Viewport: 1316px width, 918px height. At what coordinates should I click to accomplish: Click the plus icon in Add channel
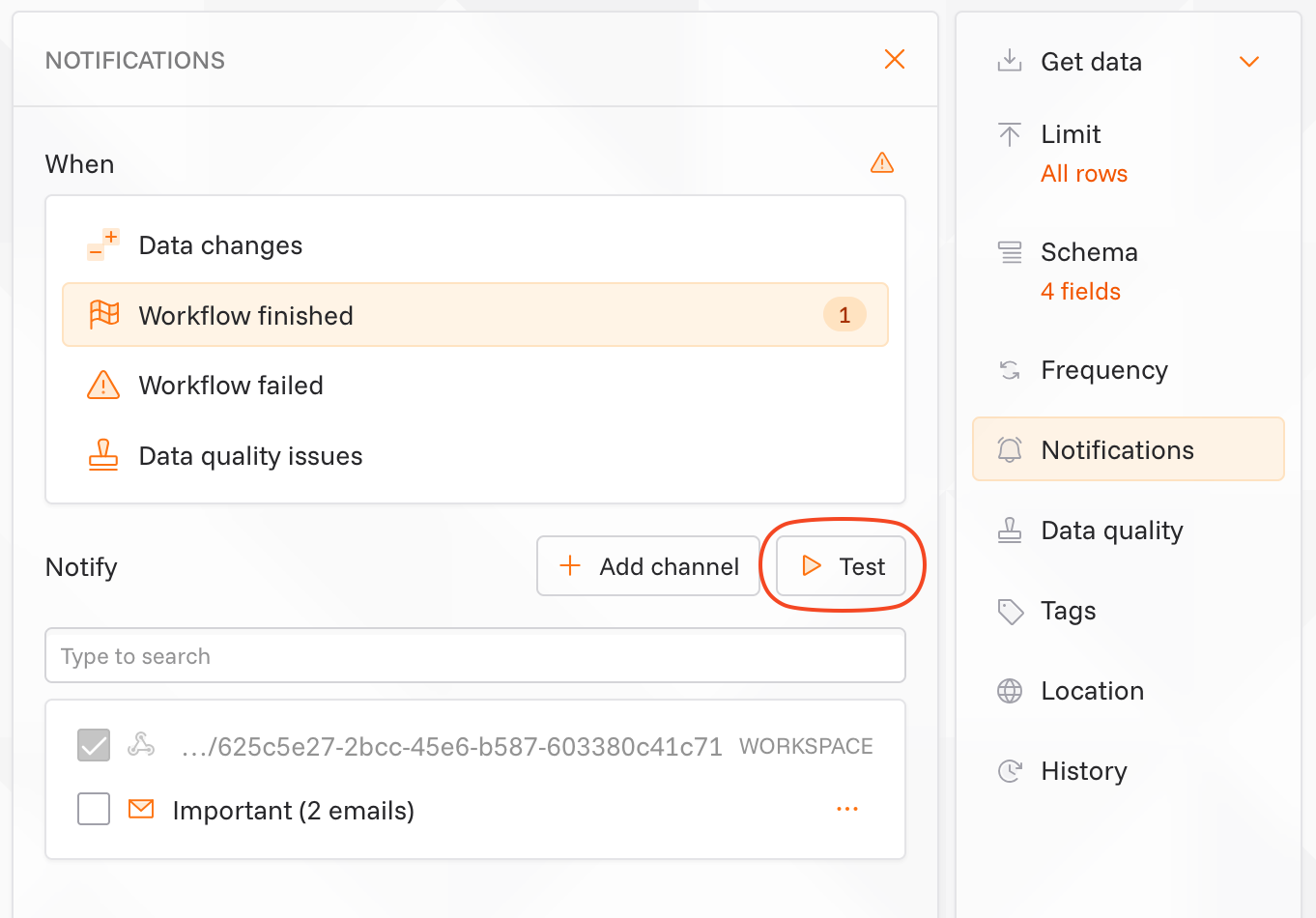pos(570,566)
